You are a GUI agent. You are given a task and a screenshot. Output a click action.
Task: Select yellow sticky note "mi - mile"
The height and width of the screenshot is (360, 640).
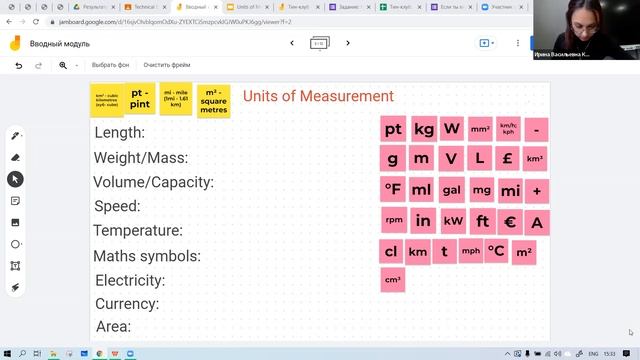tap(176, 98)
